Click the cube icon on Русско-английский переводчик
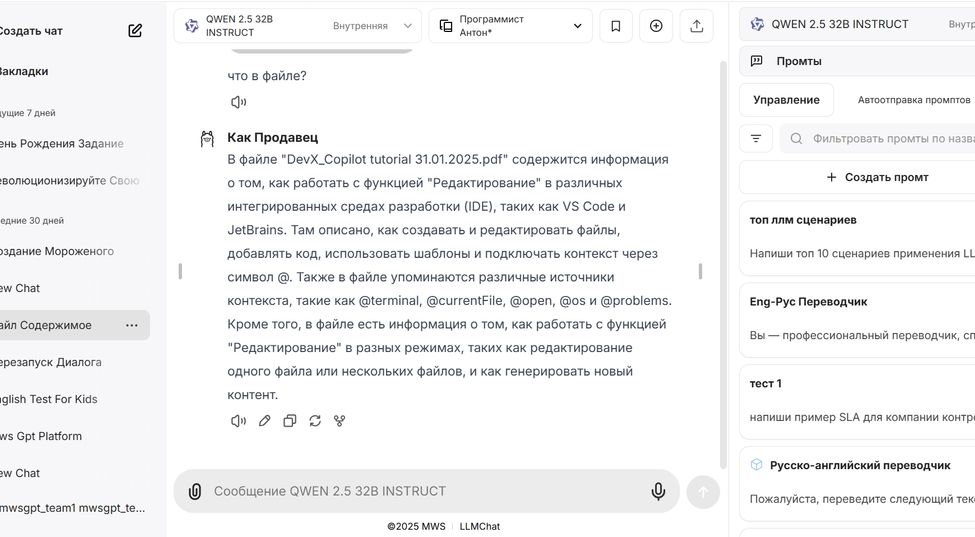The image size is (975, 537). (x=756, y=464)
